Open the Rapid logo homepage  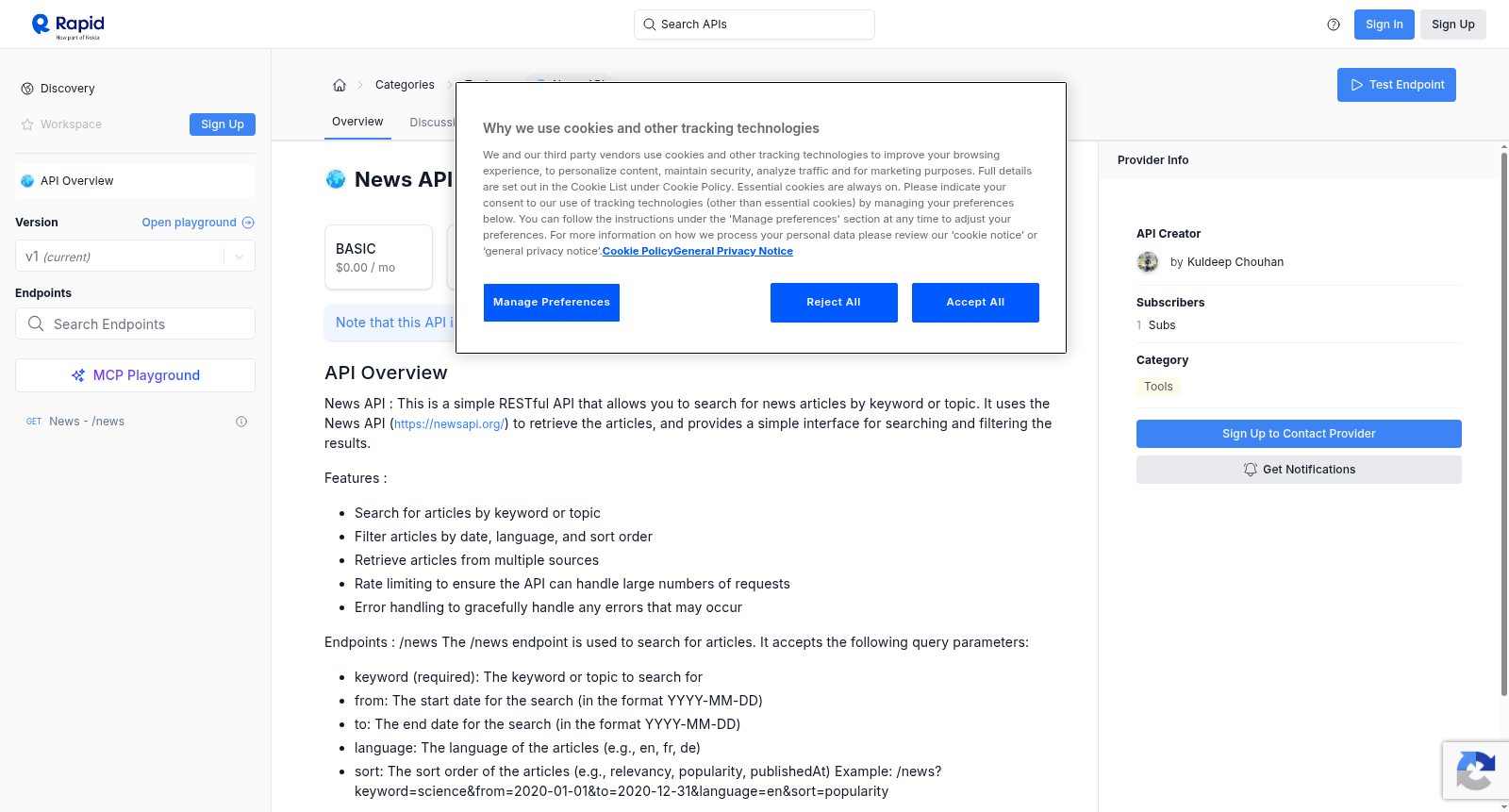tap(68, 25)
